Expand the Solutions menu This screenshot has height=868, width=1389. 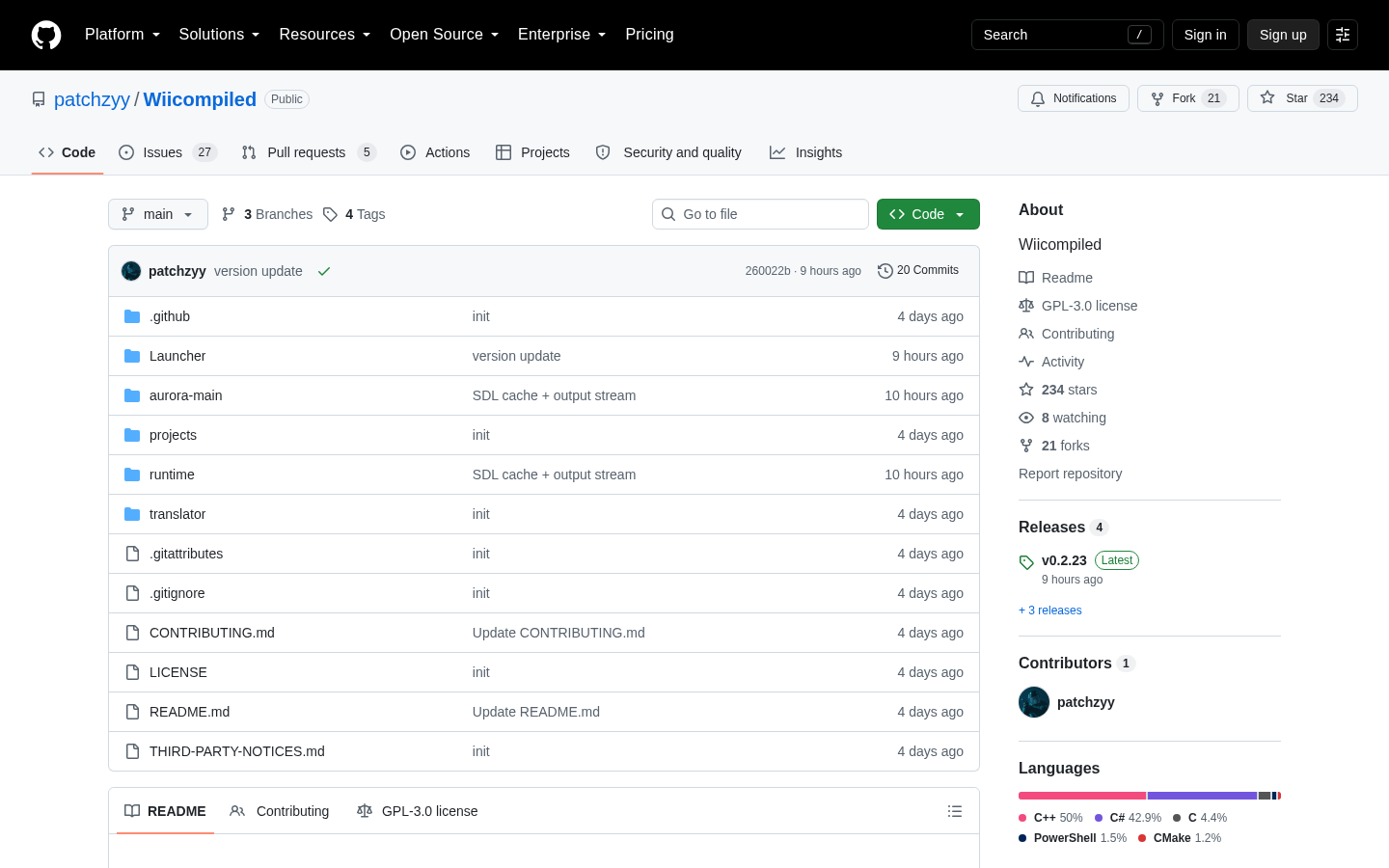[220, 35]
